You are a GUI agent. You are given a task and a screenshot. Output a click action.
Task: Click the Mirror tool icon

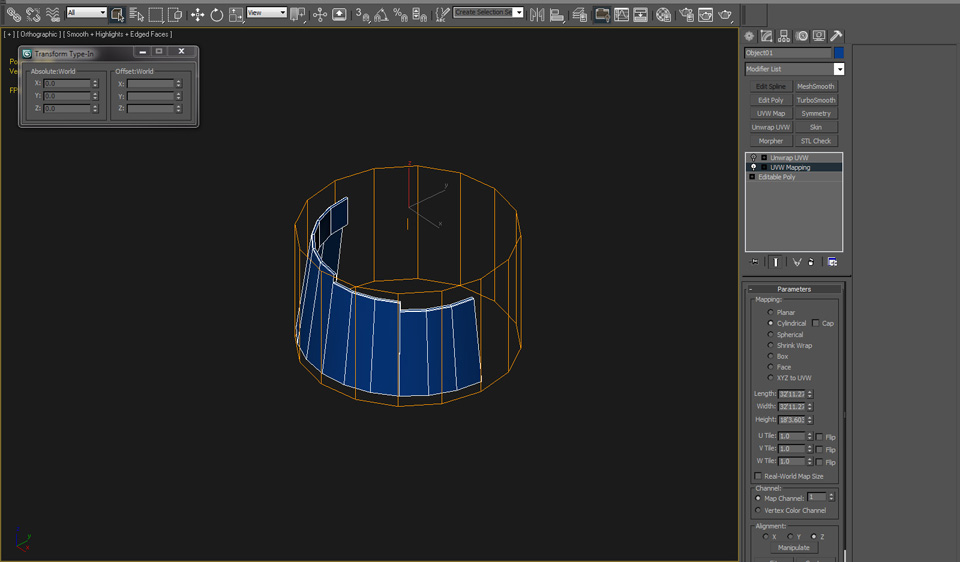tap(537, 14)
